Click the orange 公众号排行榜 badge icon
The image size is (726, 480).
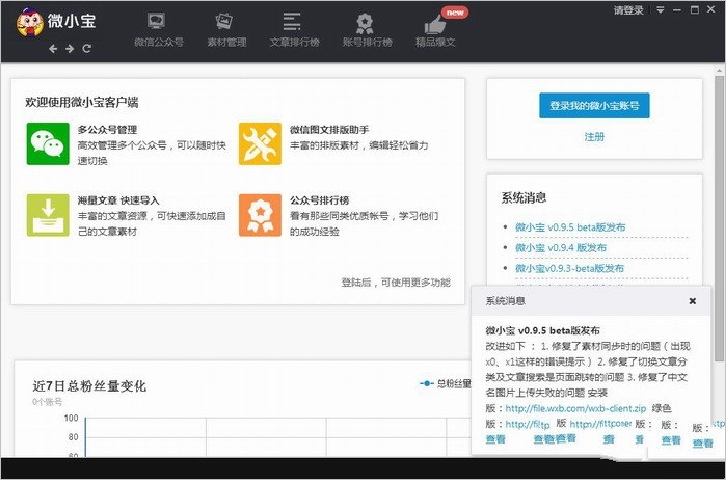point(260,215)
